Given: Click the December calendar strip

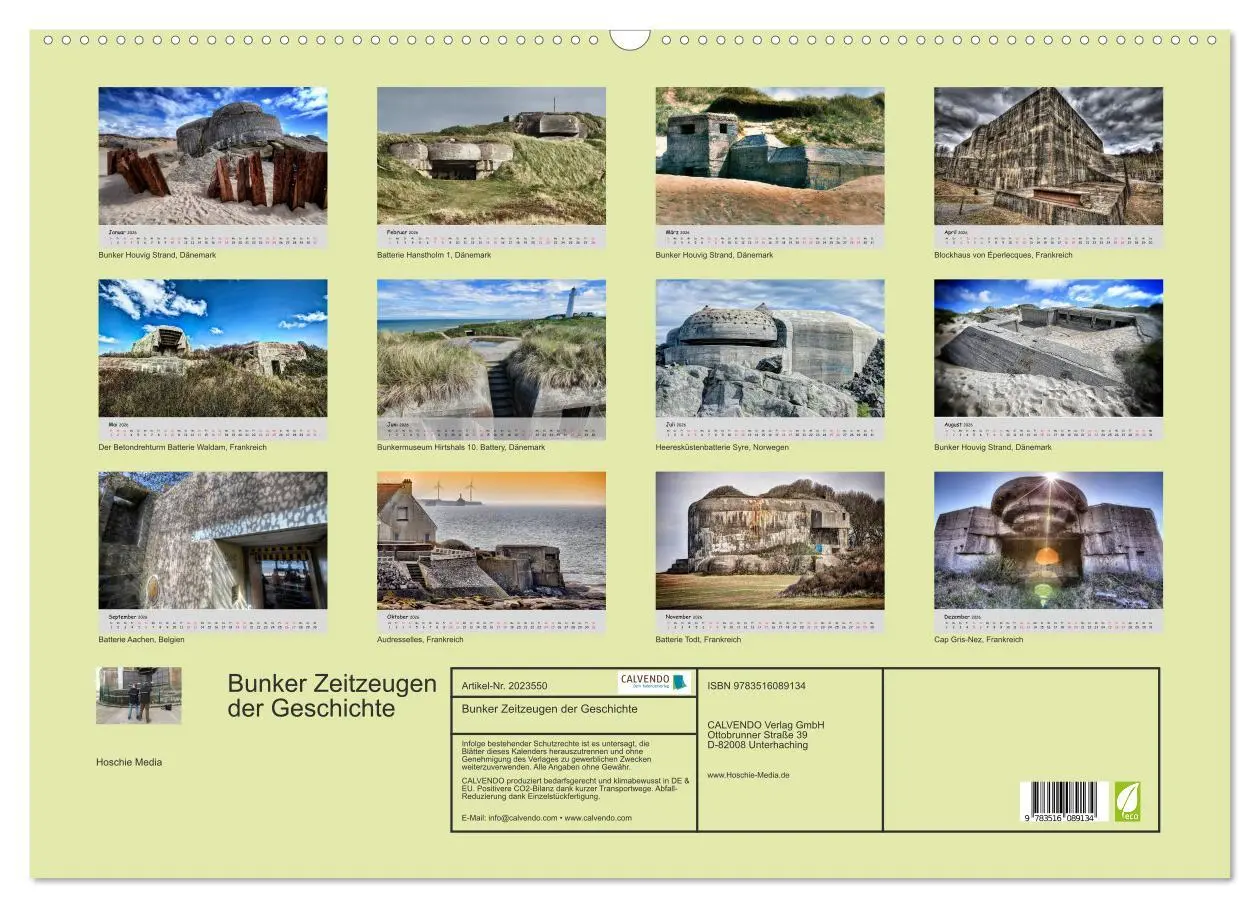Looking at the screenshot, I should coord(1049,622).
